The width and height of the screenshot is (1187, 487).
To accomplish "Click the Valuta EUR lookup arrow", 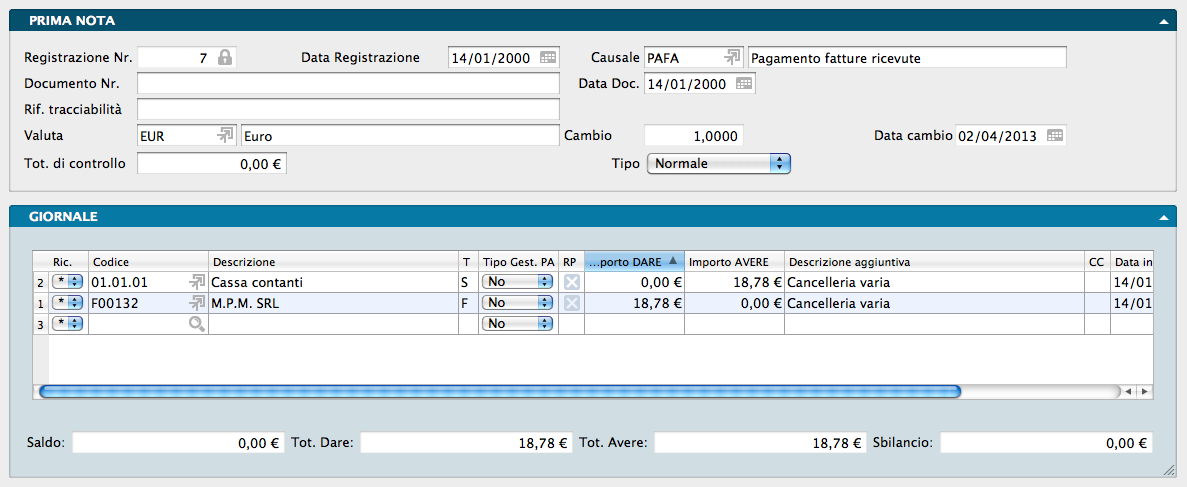I will 226,136.
